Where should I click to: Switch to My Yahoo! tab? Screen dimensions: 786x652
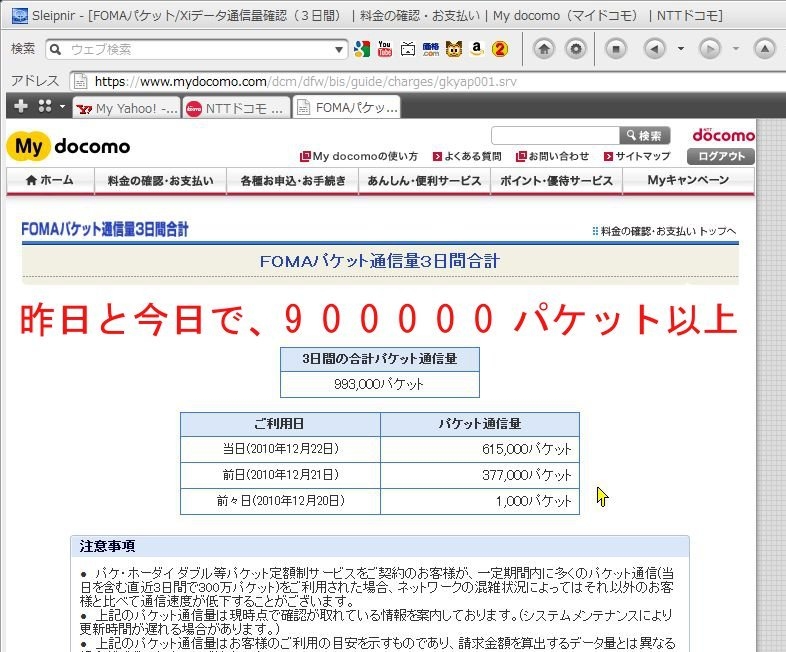126,108
